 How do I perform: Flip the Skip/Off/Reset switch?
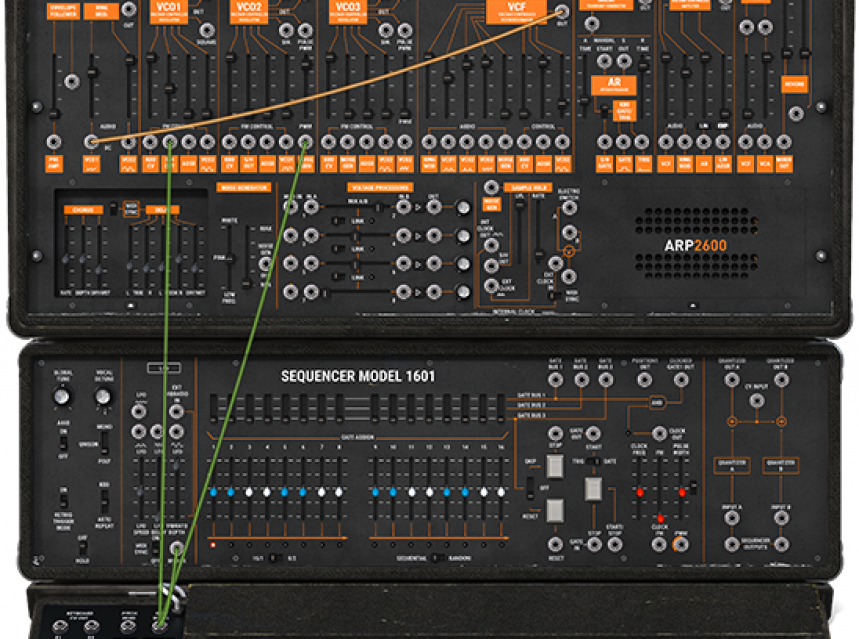(530, 488)
